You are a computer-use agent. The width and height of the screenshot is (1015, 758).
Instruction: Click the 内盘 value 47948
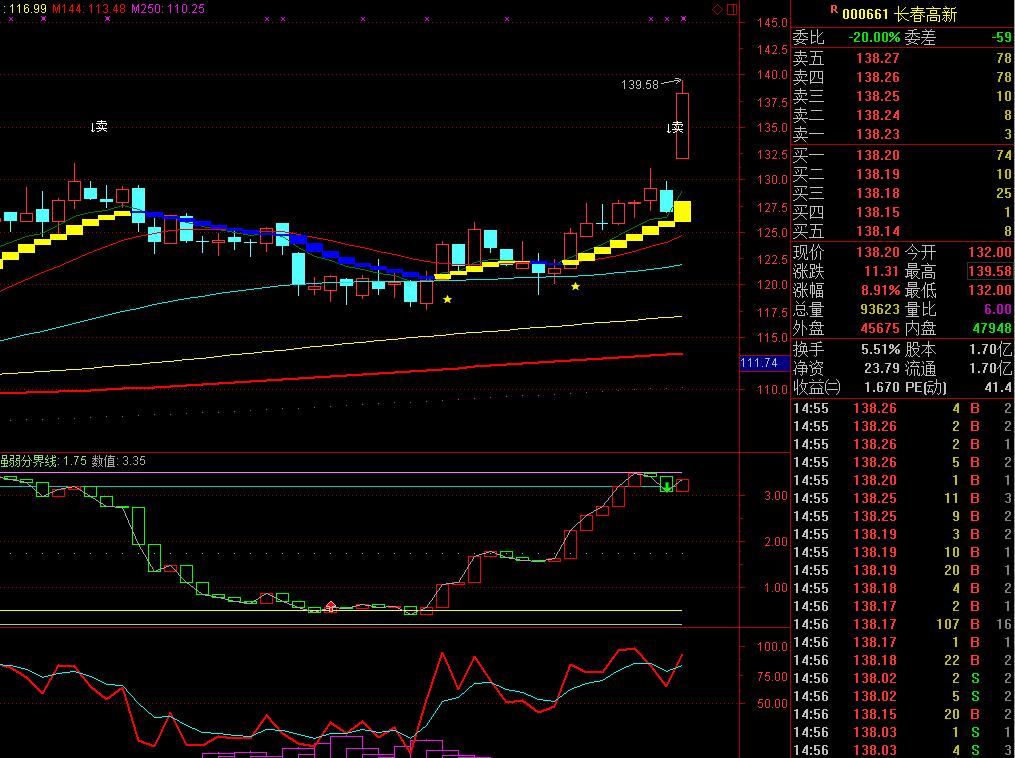tap(992, 328)
